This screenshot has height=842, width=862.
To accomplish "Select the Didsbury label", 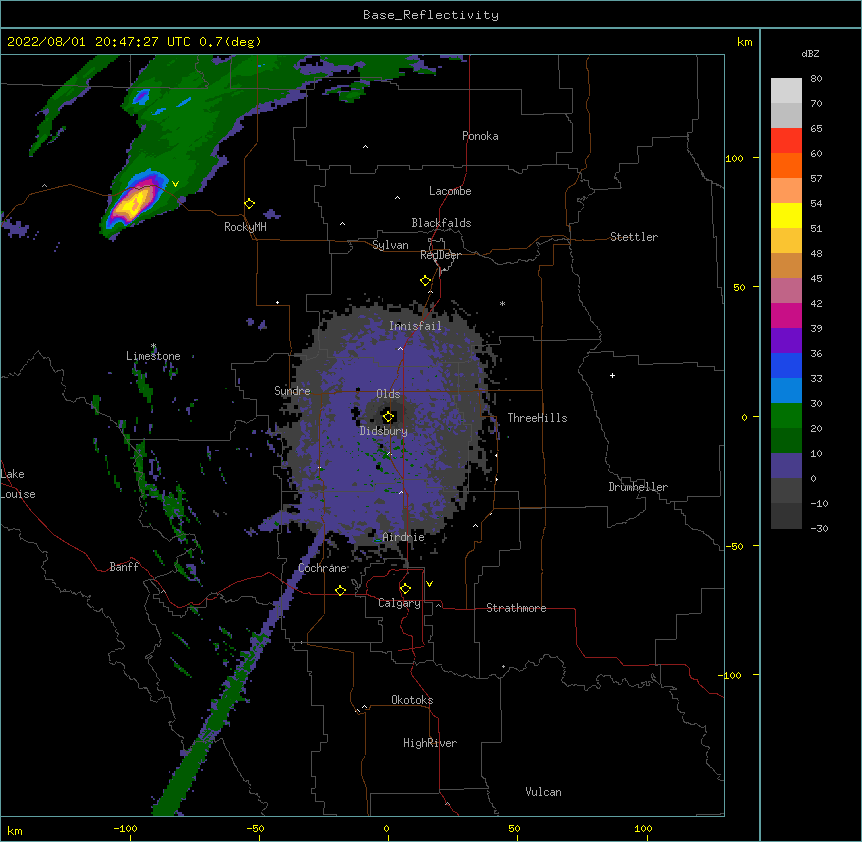I will [x=384, y=431].
